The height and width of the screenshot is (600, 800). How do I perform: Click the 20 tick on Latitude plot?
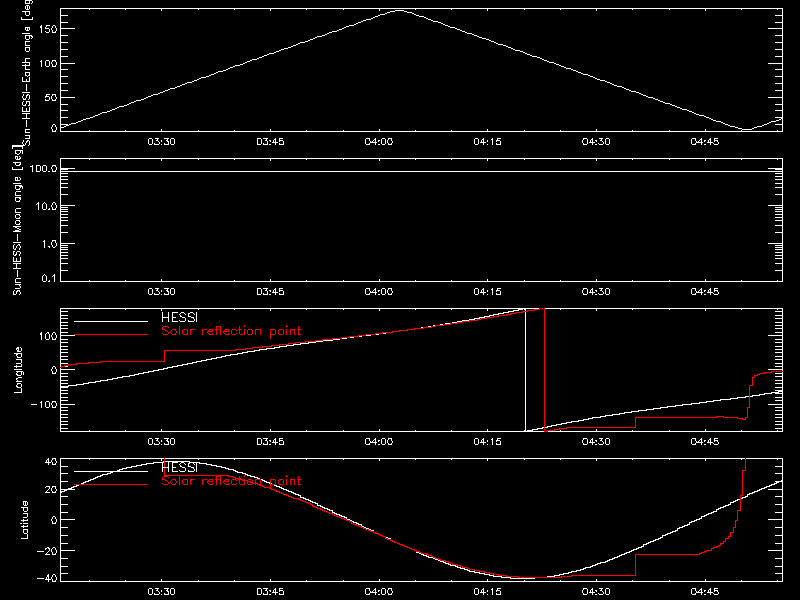51,490
